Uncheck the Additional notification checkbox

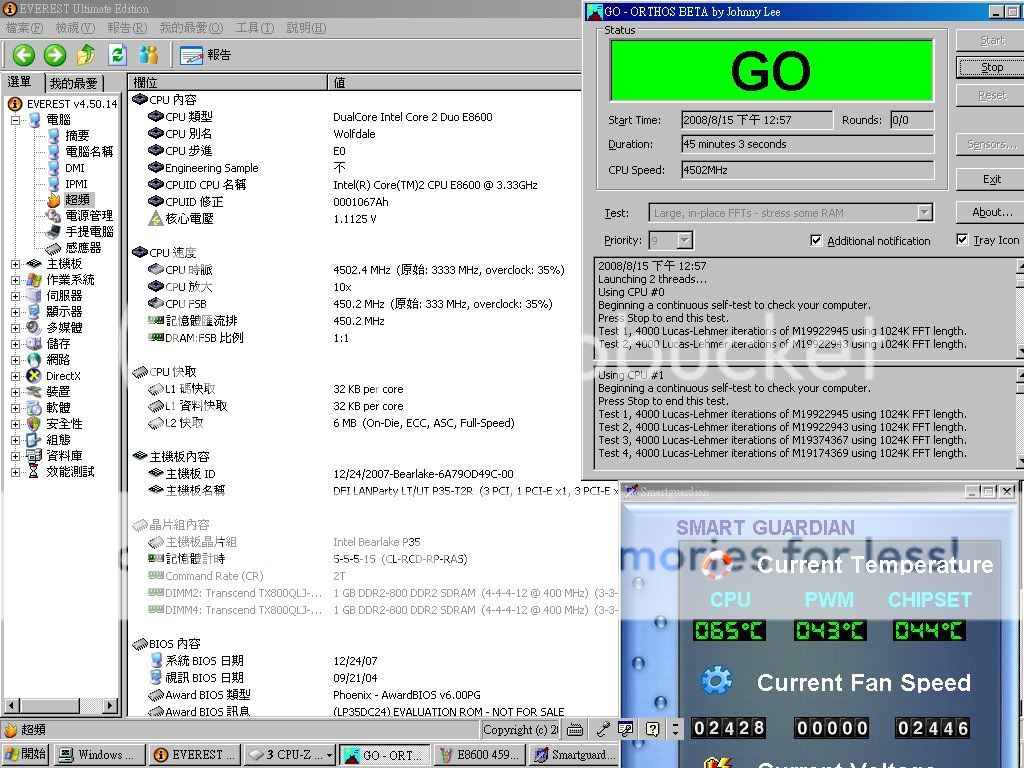click(816, 240)
